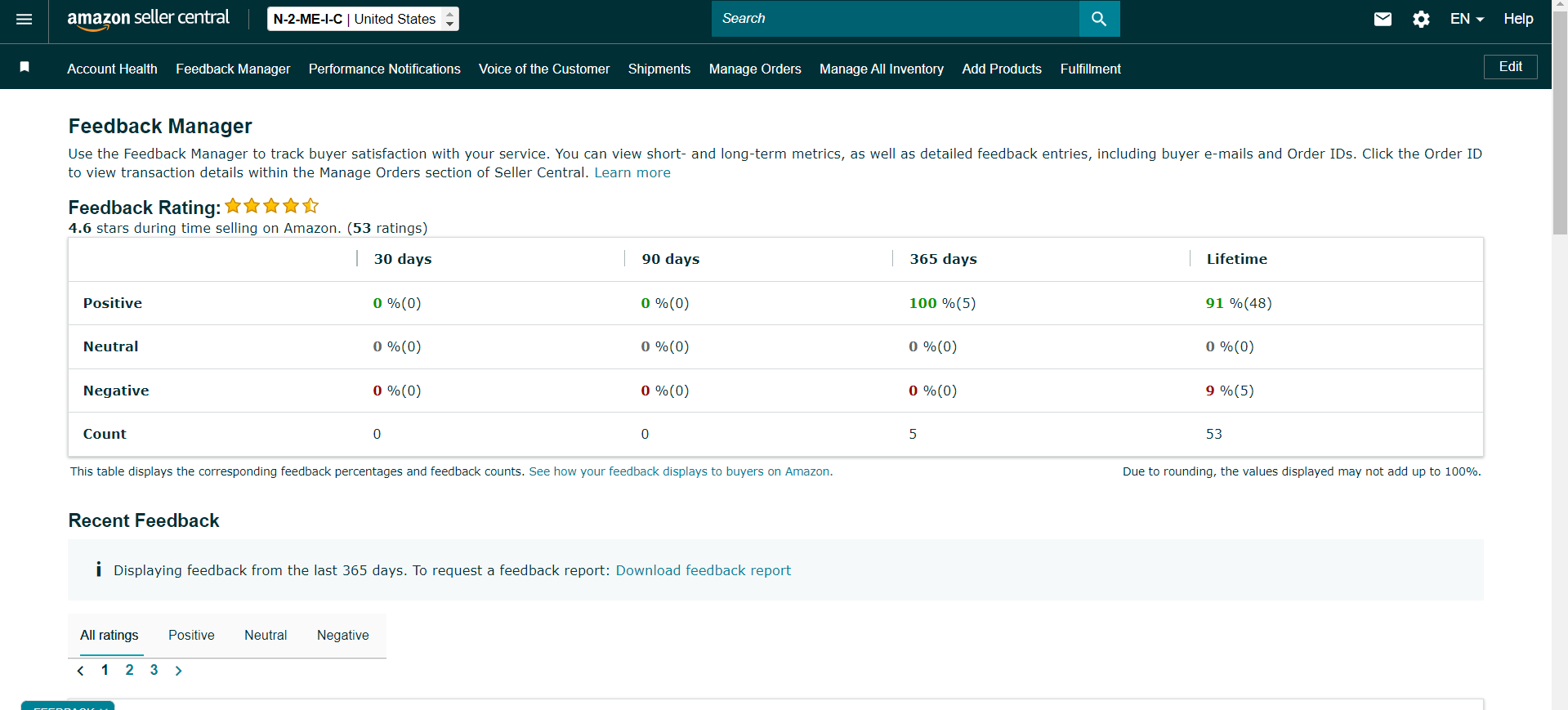The height and width of the screenshot is (710, 1568).
Task: Click the Feedback Manager page heading
Action: 160,126
